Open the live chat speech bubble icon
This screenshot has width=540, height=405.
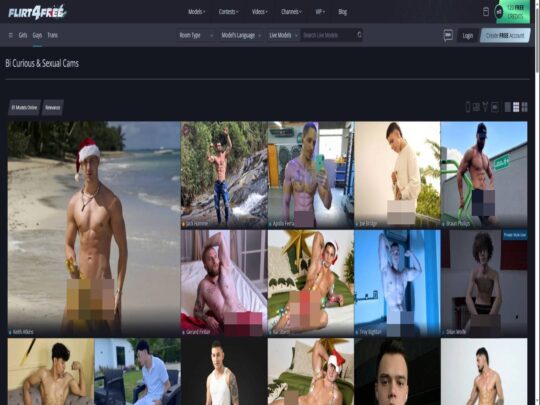click(x=448, y=35)
